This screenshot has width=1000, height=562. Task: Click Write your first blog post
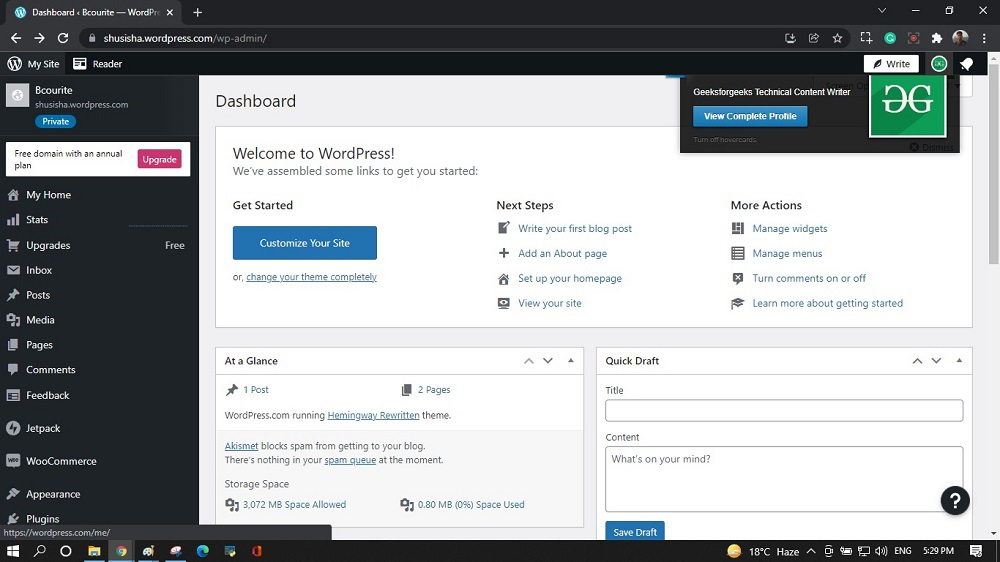coord(575,228)
